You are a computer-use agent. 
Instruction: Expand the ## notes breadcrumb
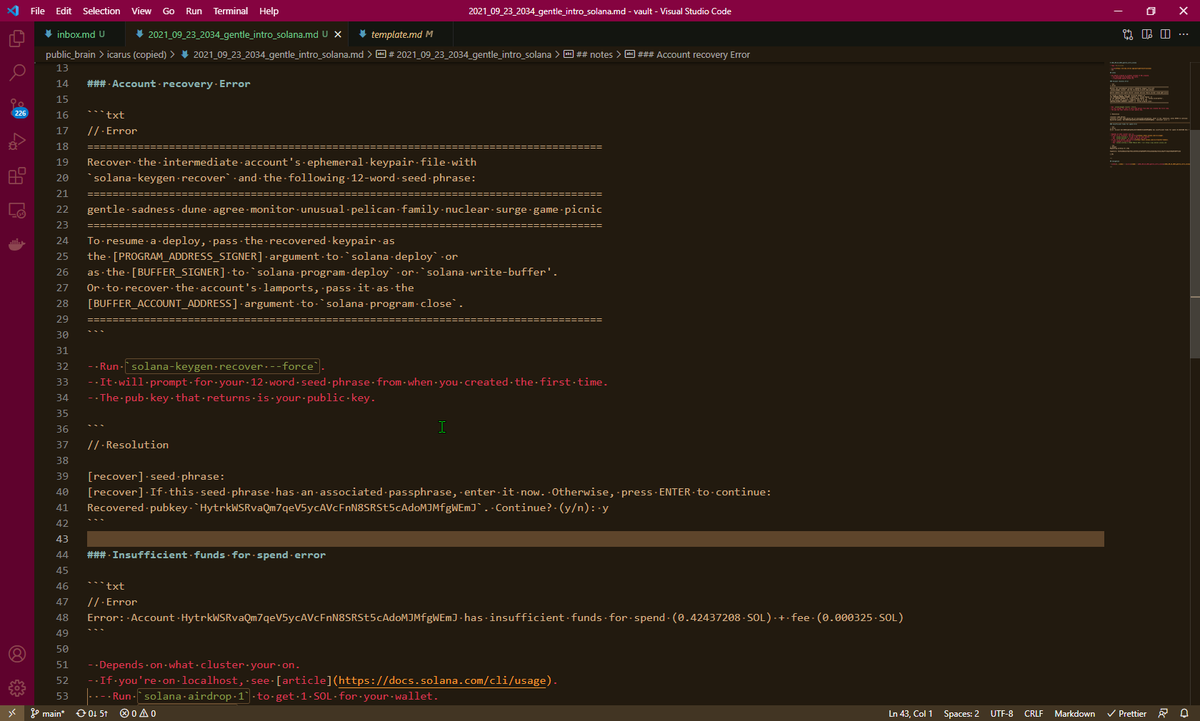(588, 54)
